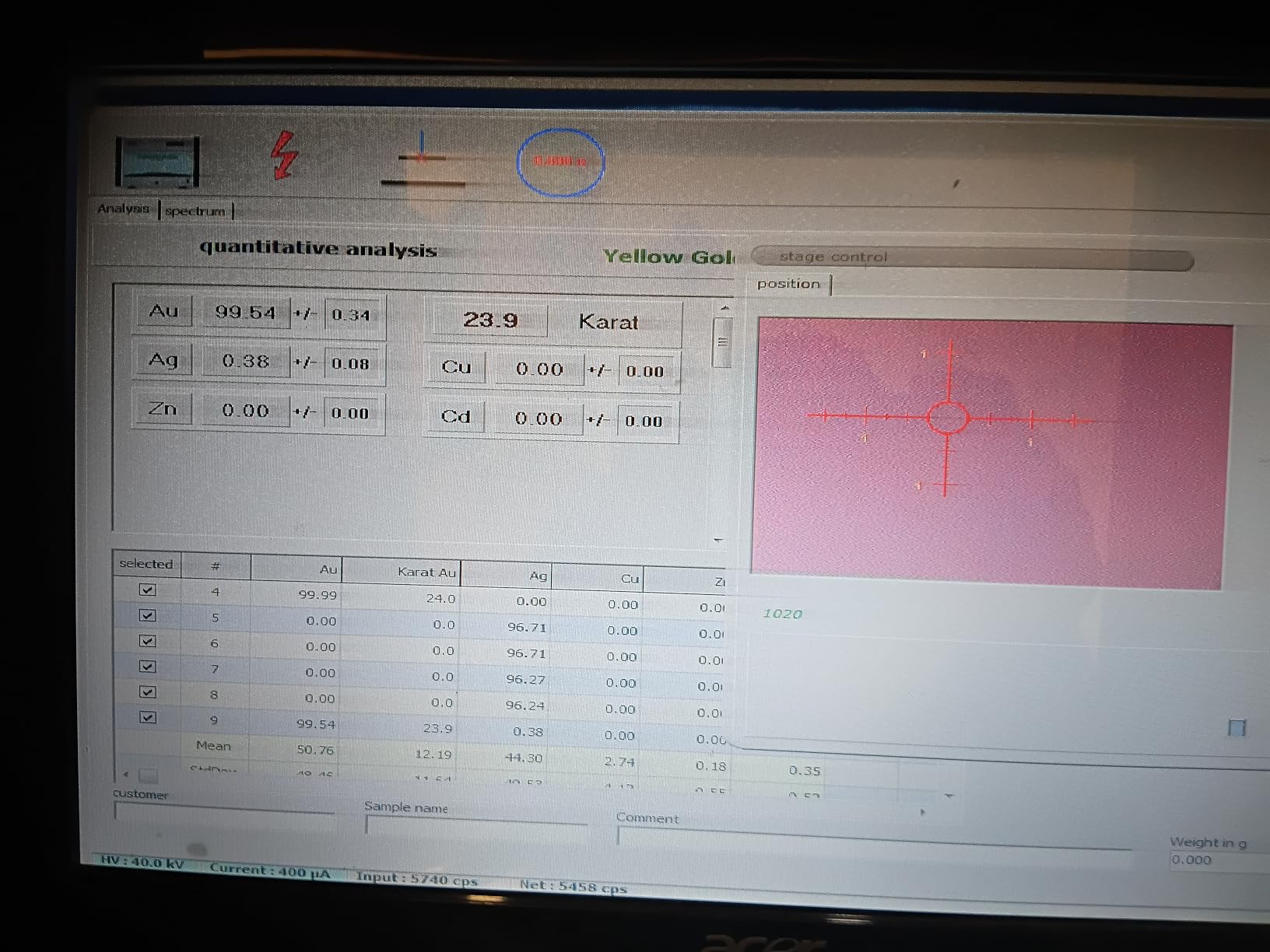Click scroll-down arrow of results panel
This screenshot has height=952, width=1270.
pos(718,540)
